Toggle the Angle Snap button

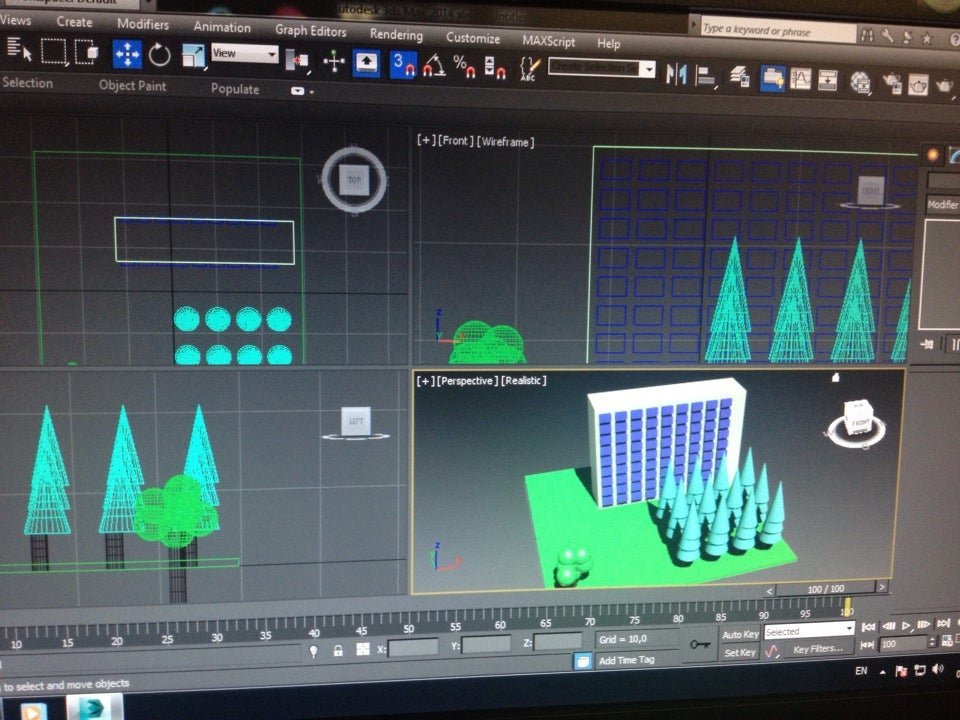pyautogui.click(x=433, y=66)
